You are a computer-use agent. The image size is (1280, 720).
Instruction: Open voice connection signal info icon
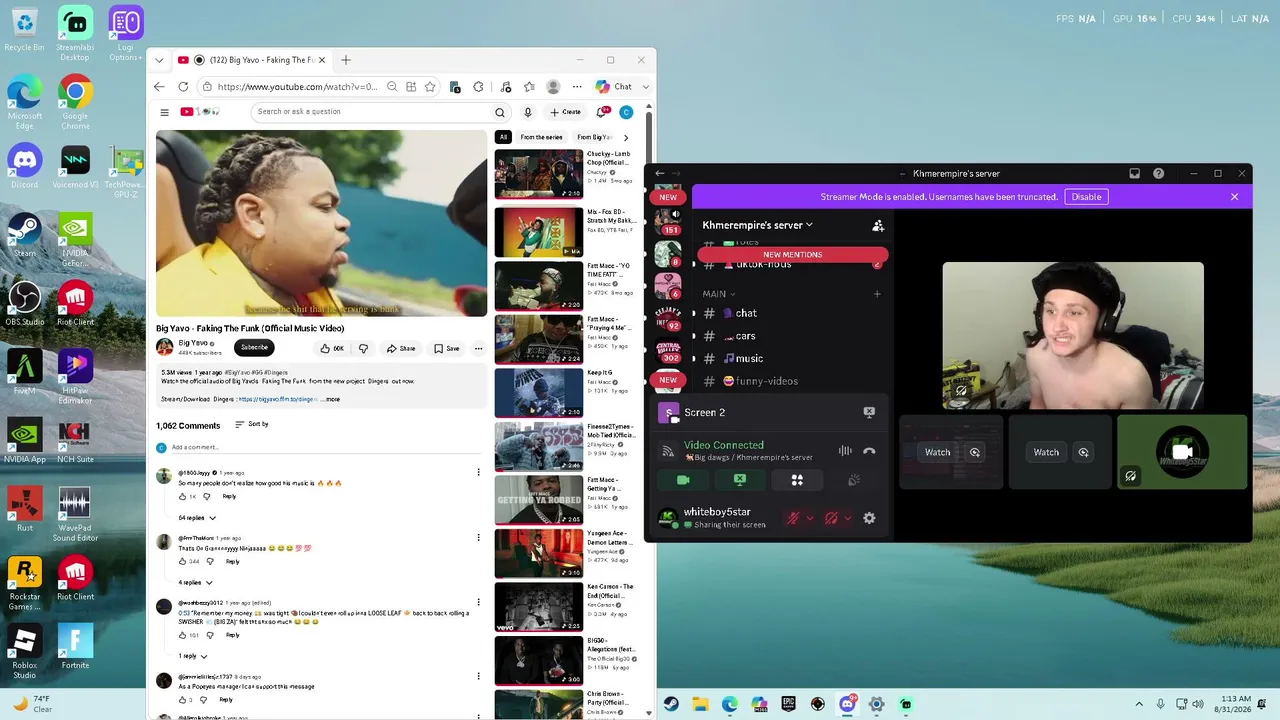pos(668,451)
